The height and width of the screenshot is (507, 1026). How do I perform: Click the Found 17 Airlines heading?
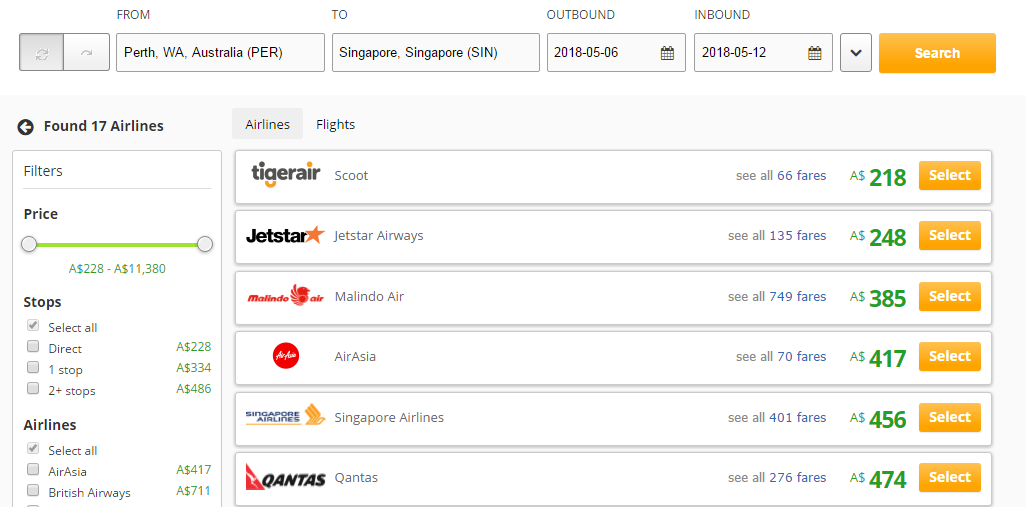103,126
